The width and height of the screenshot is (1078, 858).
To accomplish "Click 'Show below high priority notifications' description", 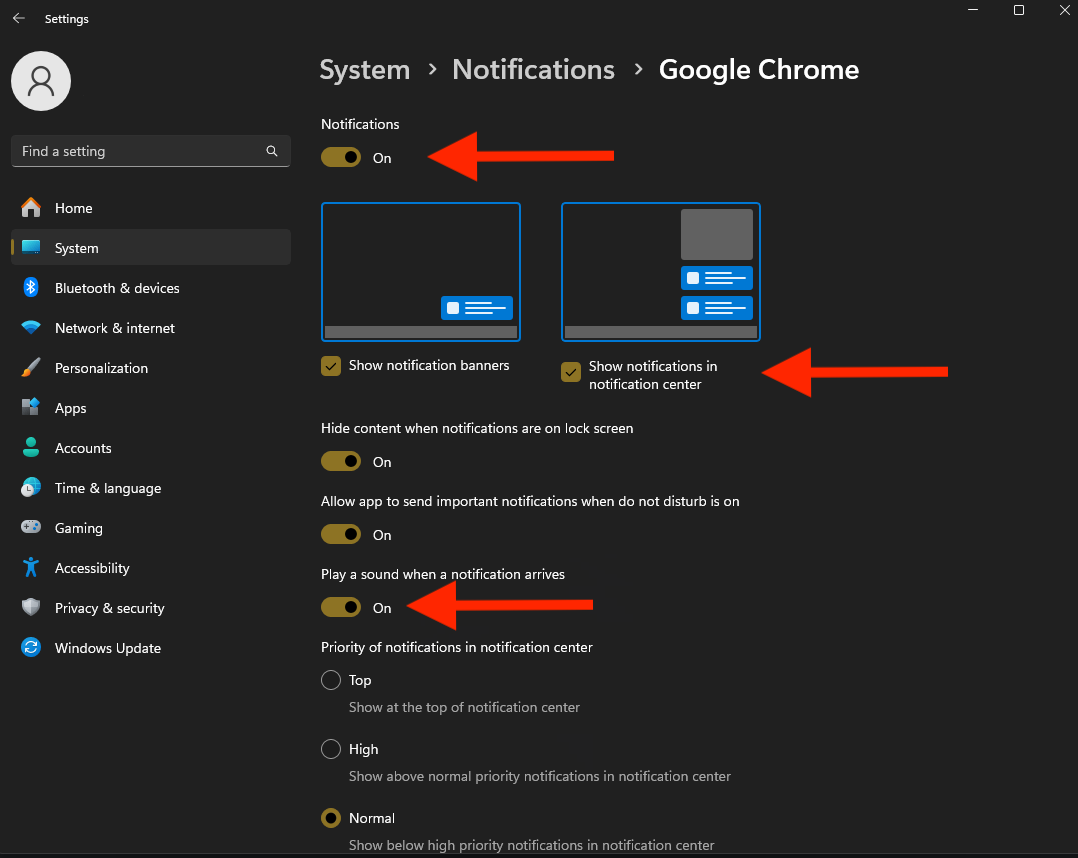I will click(x=531, y=845).
